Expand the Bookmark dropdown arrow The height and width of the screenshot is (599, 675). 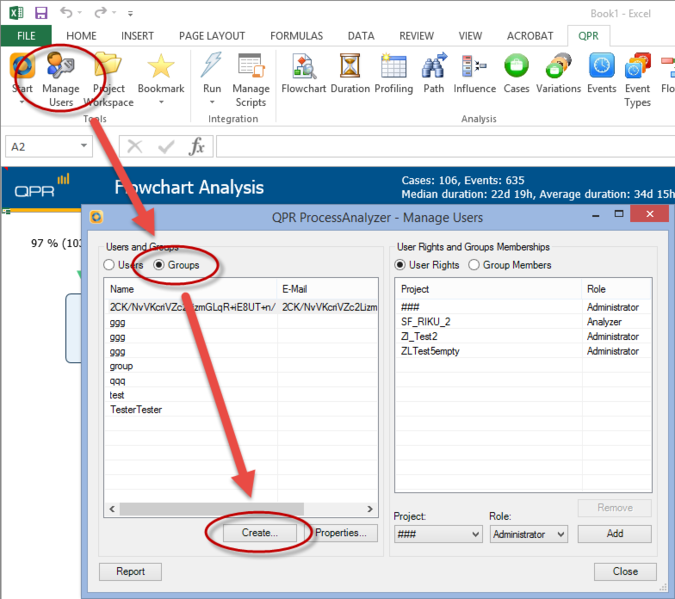click(161, 102)
